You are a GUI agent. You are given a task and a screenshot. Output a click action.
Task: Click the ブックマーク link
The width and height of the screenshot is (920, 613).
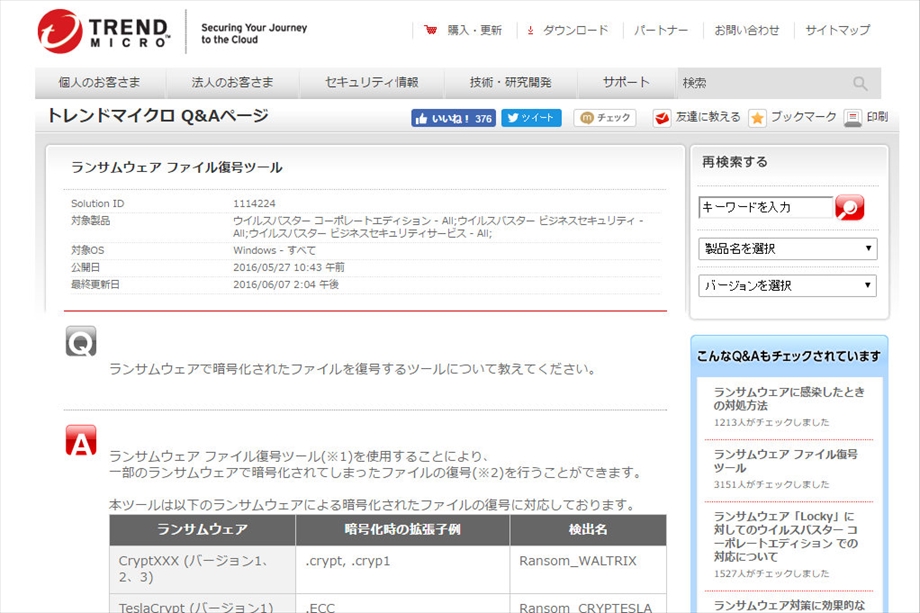pyautogui.click(x=803, y=117)
